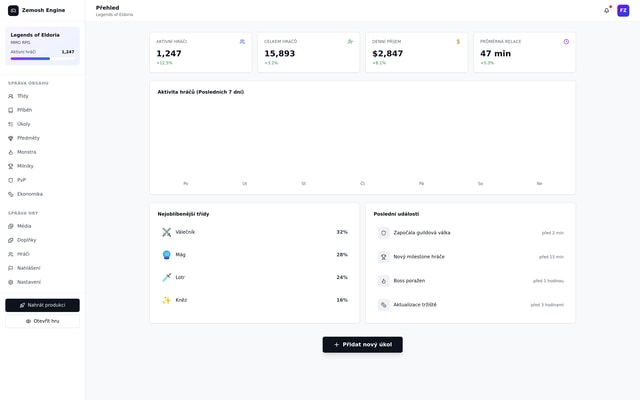Click the FZ user avatar
The image size is (640, 400).
point(623,10)
